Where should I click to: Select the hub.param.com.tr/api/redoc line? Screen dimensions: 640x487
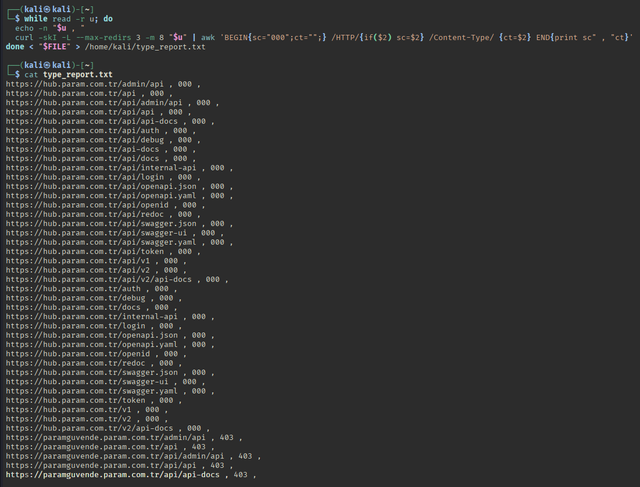tap(103, 214)
